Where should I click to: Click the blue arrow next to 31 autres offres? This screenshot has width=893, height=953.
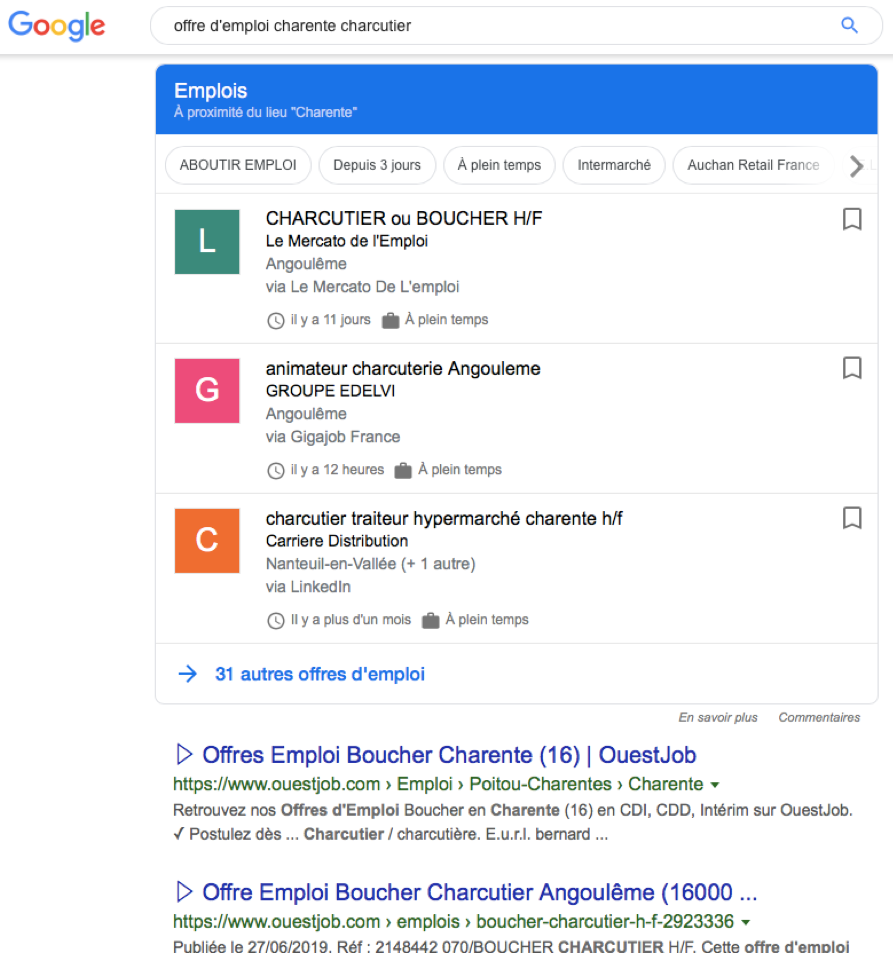[x=188, y=674]
